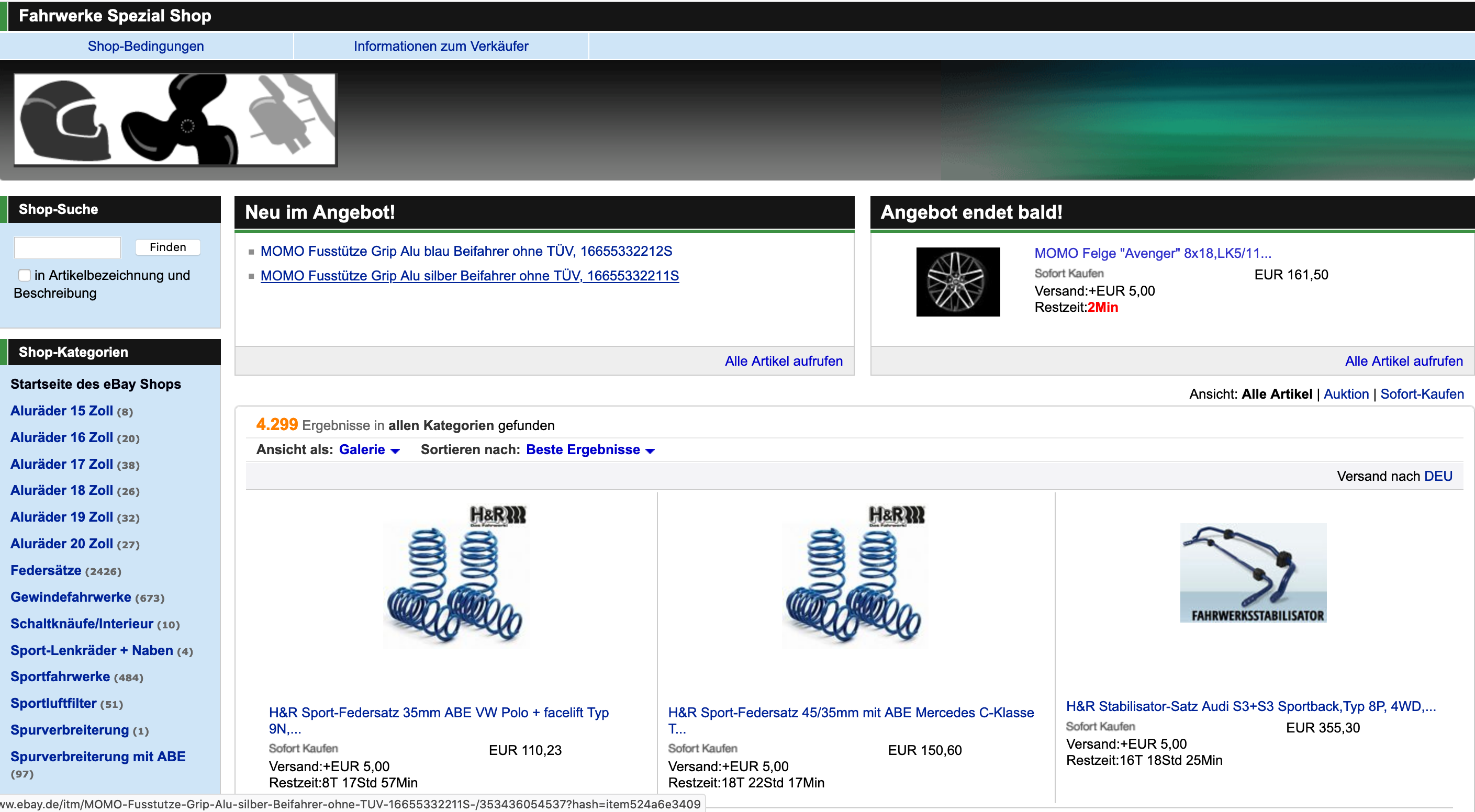The width and height of the screenshot is (1475, 812).
Task: Open Informationen zum Verkäufer tab
Action: (x=441, y=47)
